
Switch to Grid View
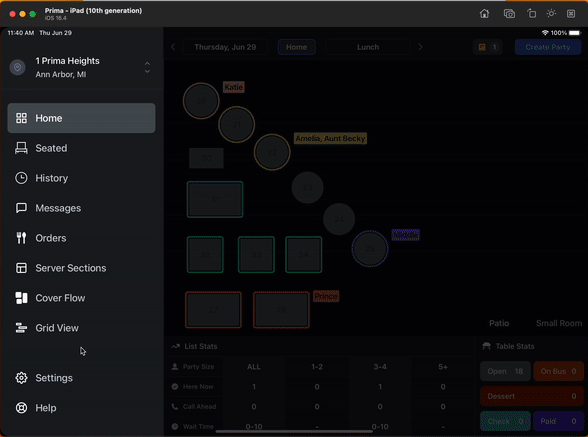81,328
